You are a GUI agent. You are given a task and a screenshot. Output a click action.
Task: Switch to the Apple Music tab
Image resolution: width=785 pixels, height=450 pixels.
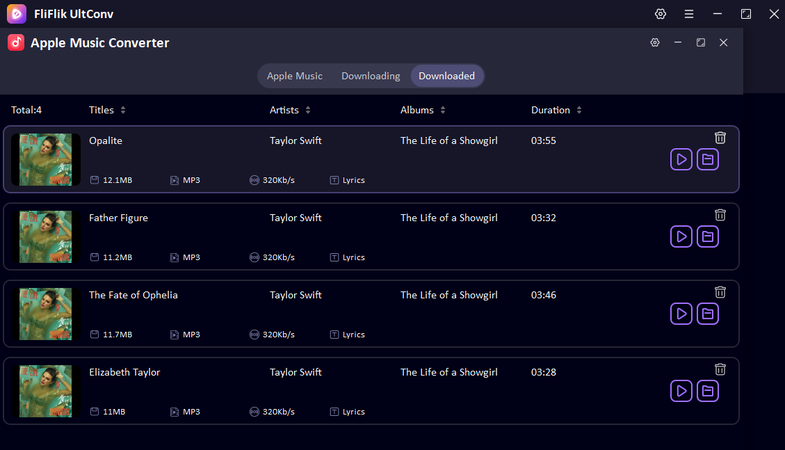click(x=294, y=76)
